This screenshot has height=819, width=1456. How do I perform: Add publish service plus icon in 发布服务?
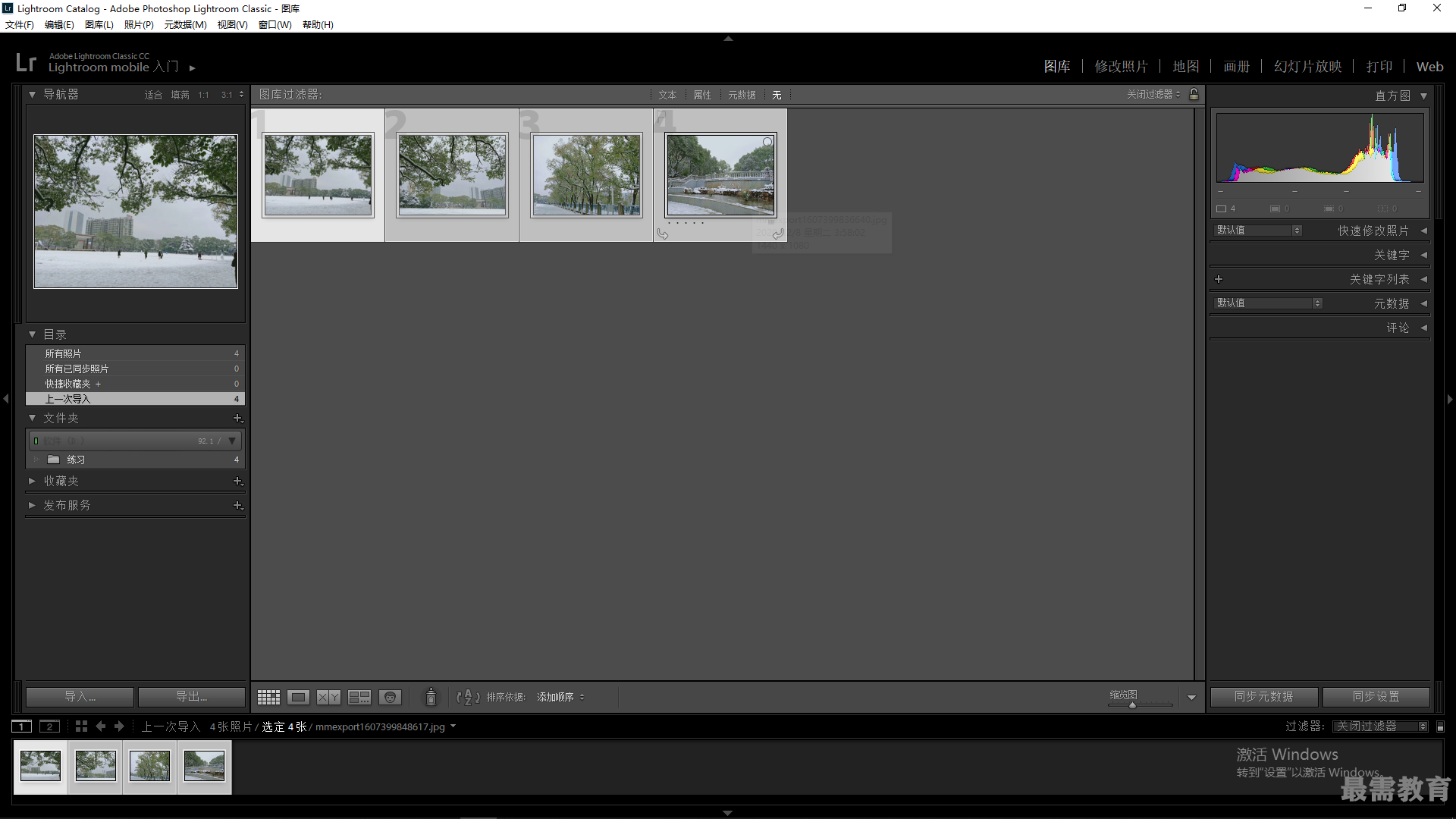click(x=237, y=506)
